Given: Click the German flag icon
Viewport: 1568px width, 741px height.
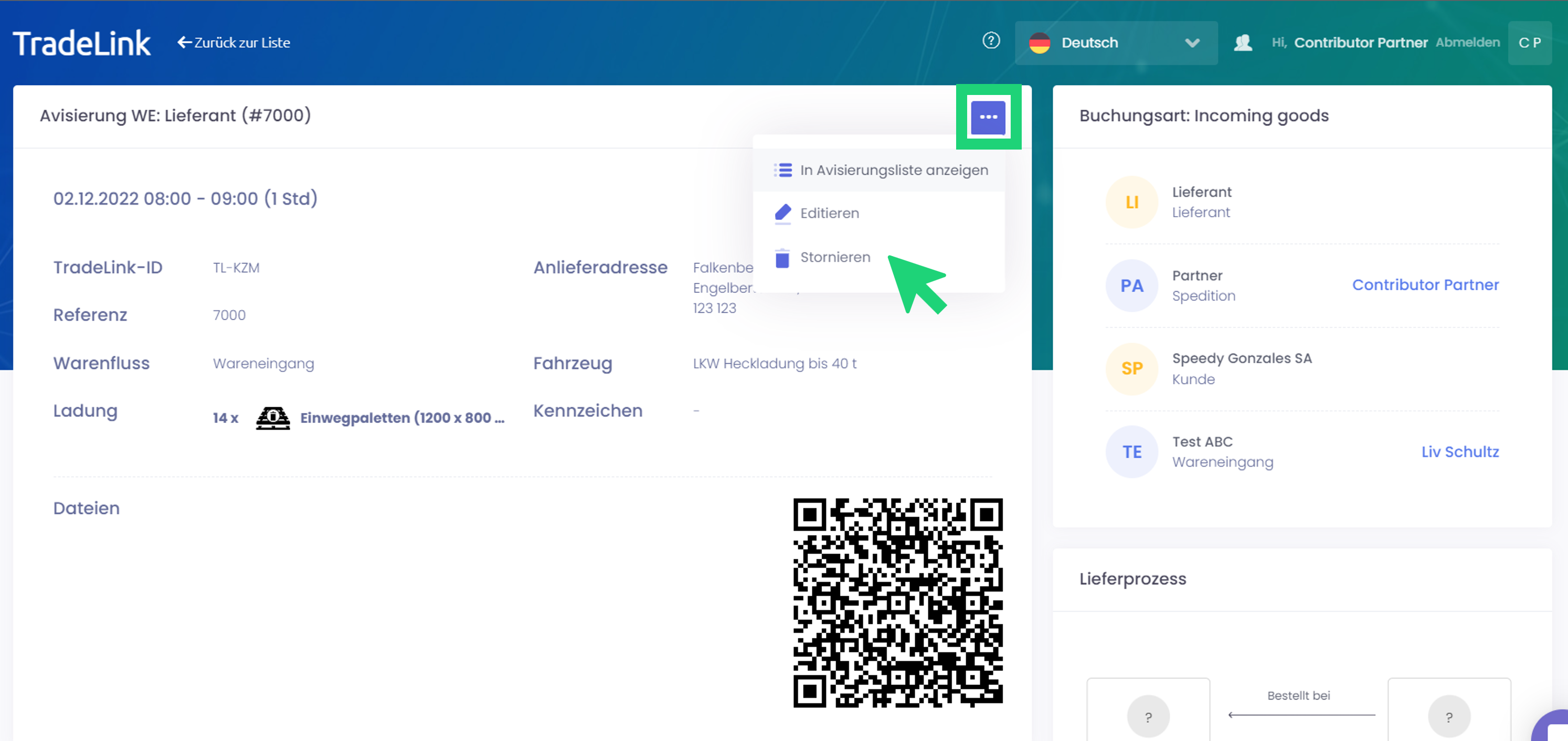Looking at the screenshot, I should pyautogui.click(x=1040, y=43).
